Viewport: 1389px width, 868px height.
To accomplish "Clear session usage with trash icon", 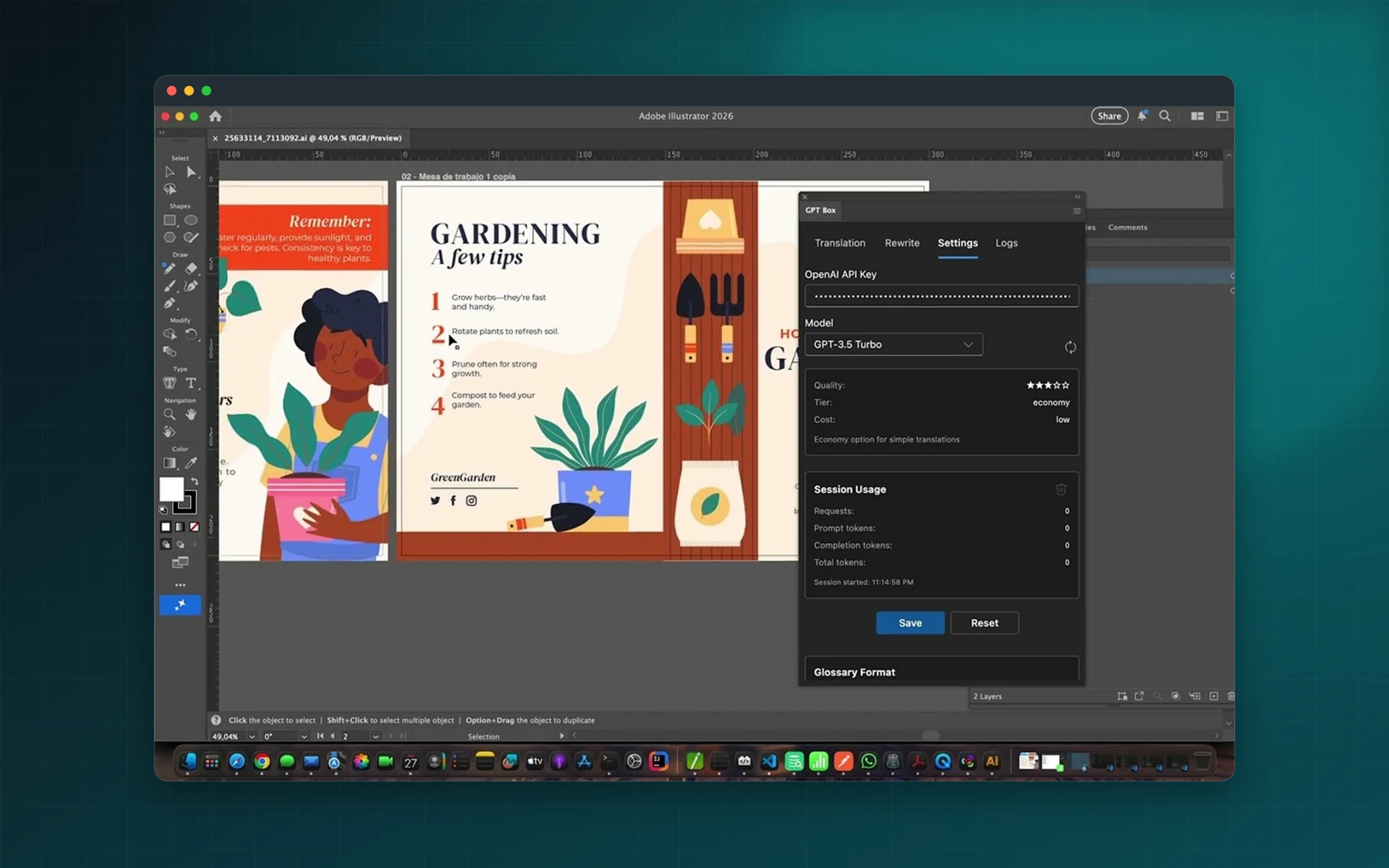I will tap(1061, 490).
